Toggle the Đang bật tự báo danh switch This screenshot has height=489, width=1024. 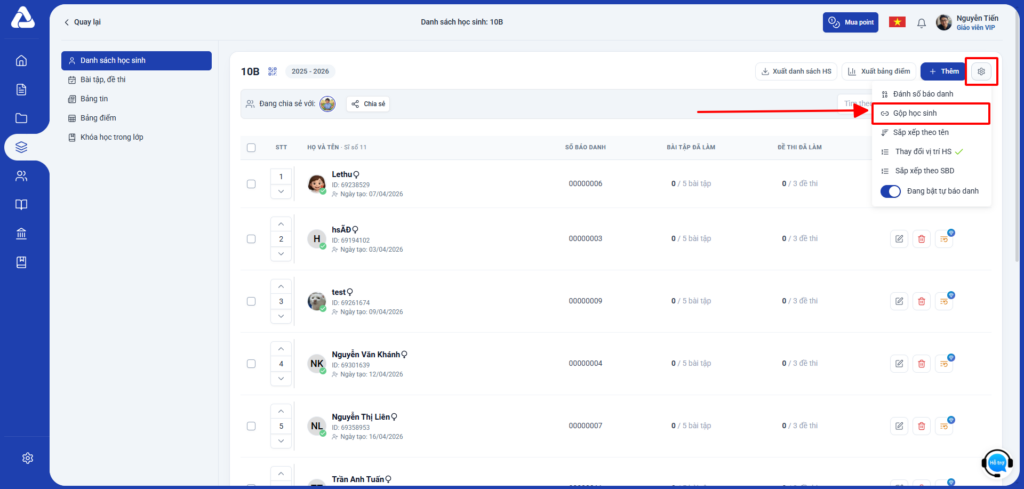point(891,191)
